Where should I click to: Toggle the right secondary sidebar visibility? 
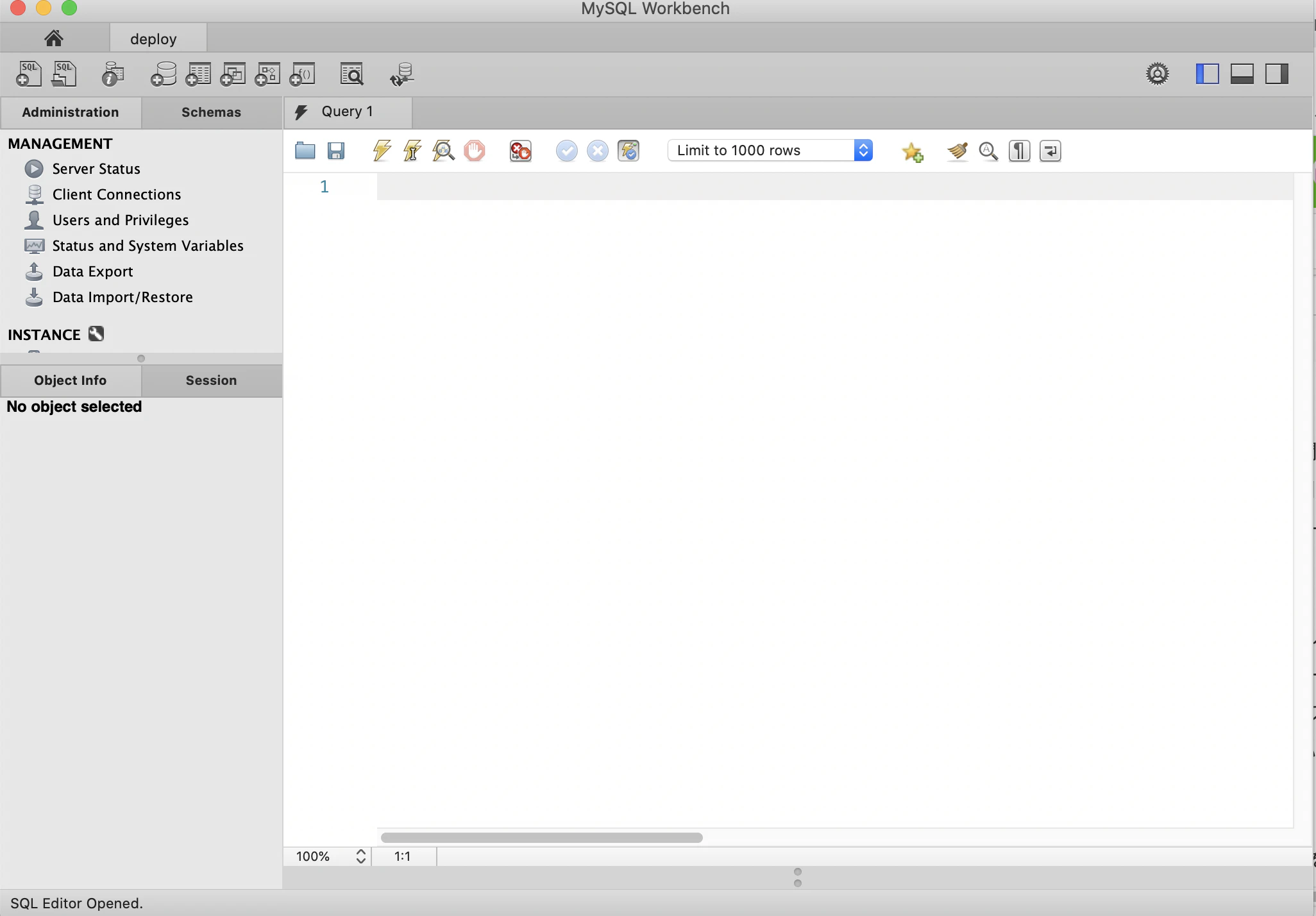(1276, 74)
